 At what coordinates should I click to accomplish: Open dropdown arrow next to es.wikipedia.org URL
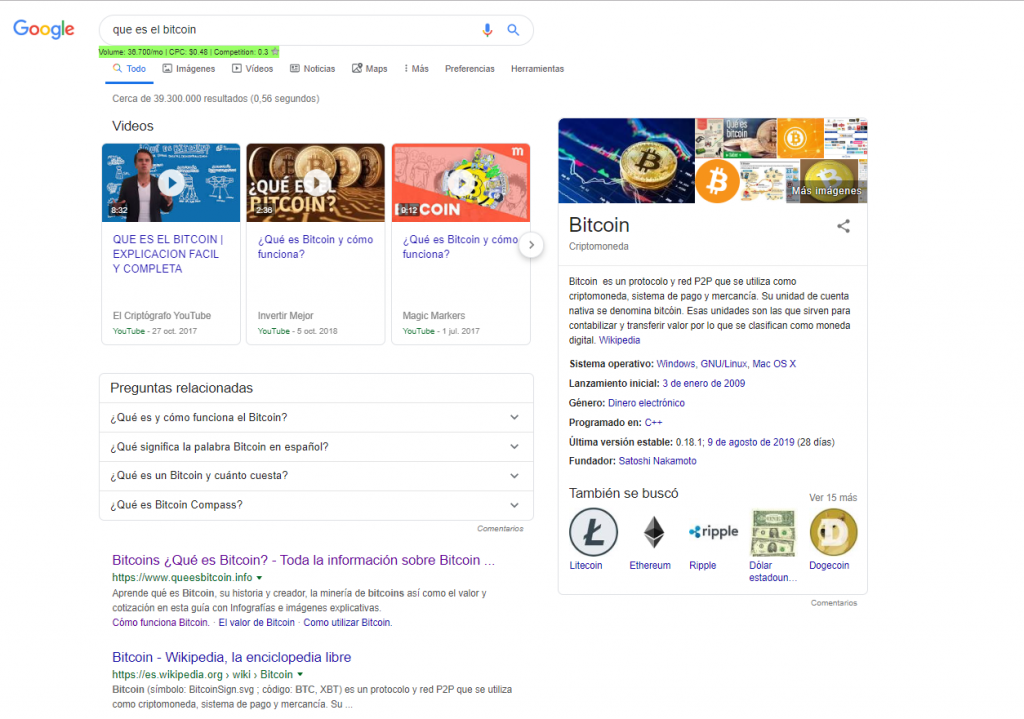300,675
